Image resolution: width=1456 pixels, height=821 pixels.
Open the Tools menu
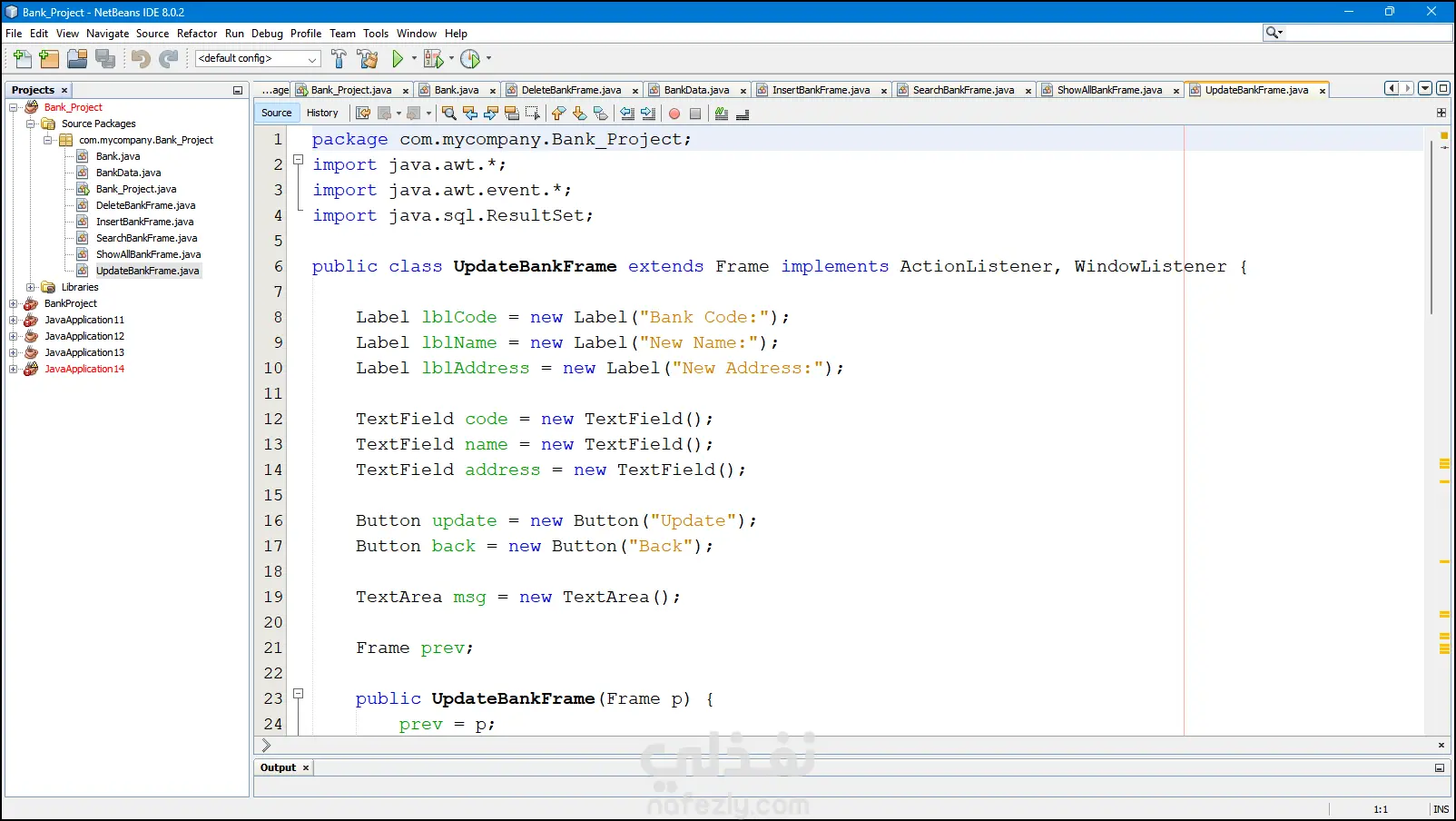[376, 34]
